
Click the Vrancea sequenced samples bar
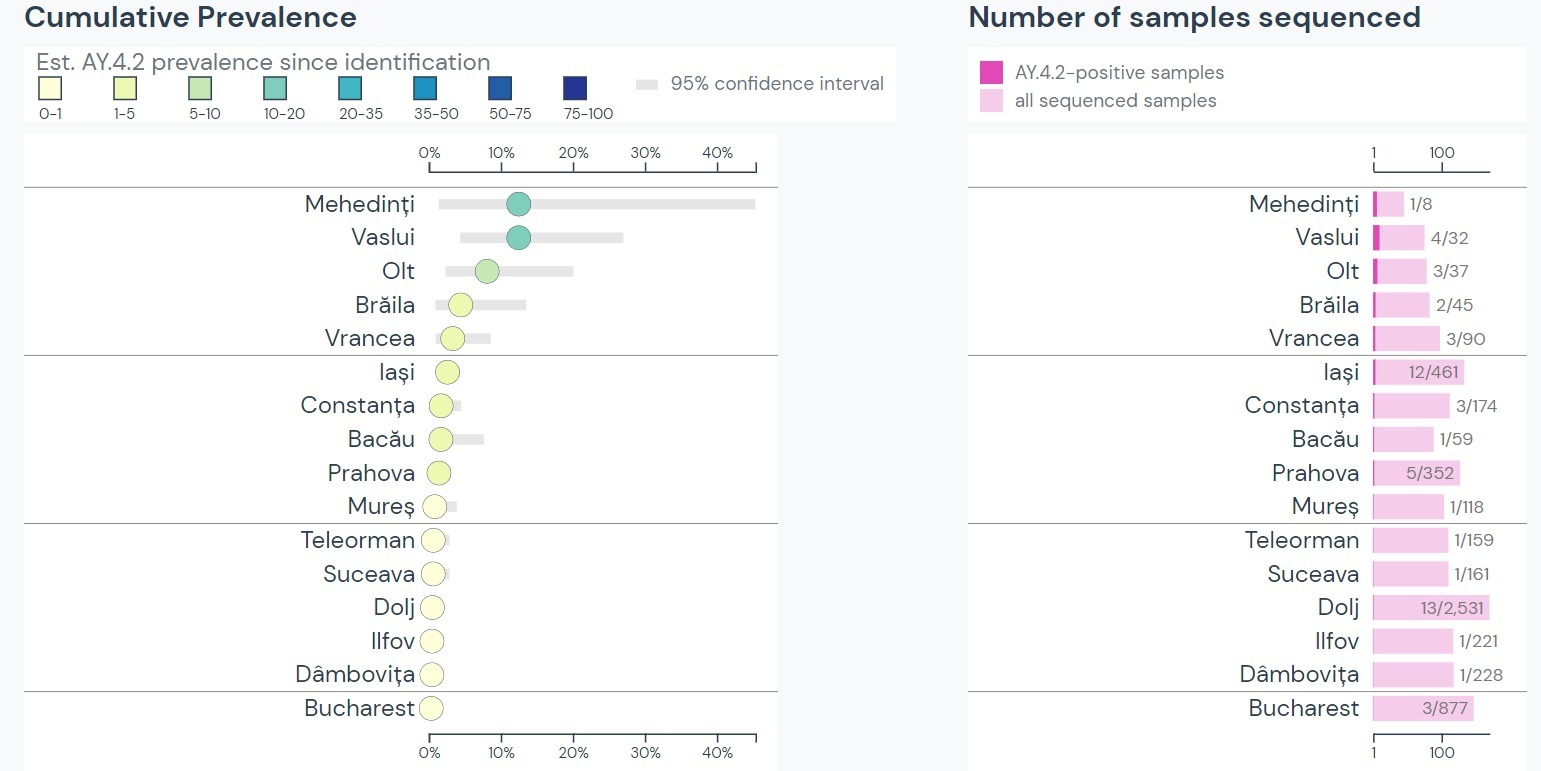[x=1407, y=338]
